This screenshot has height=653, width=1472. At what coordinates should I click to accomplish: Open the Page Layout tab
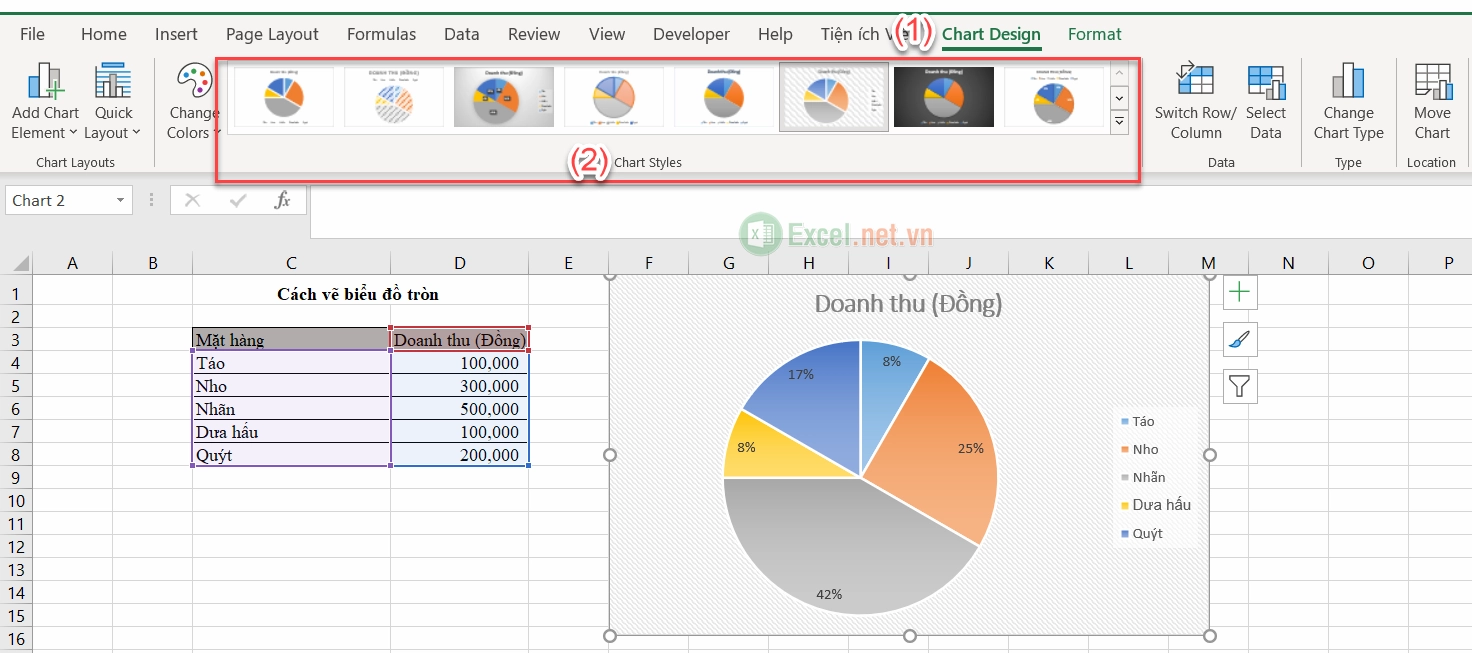[272, 34]
